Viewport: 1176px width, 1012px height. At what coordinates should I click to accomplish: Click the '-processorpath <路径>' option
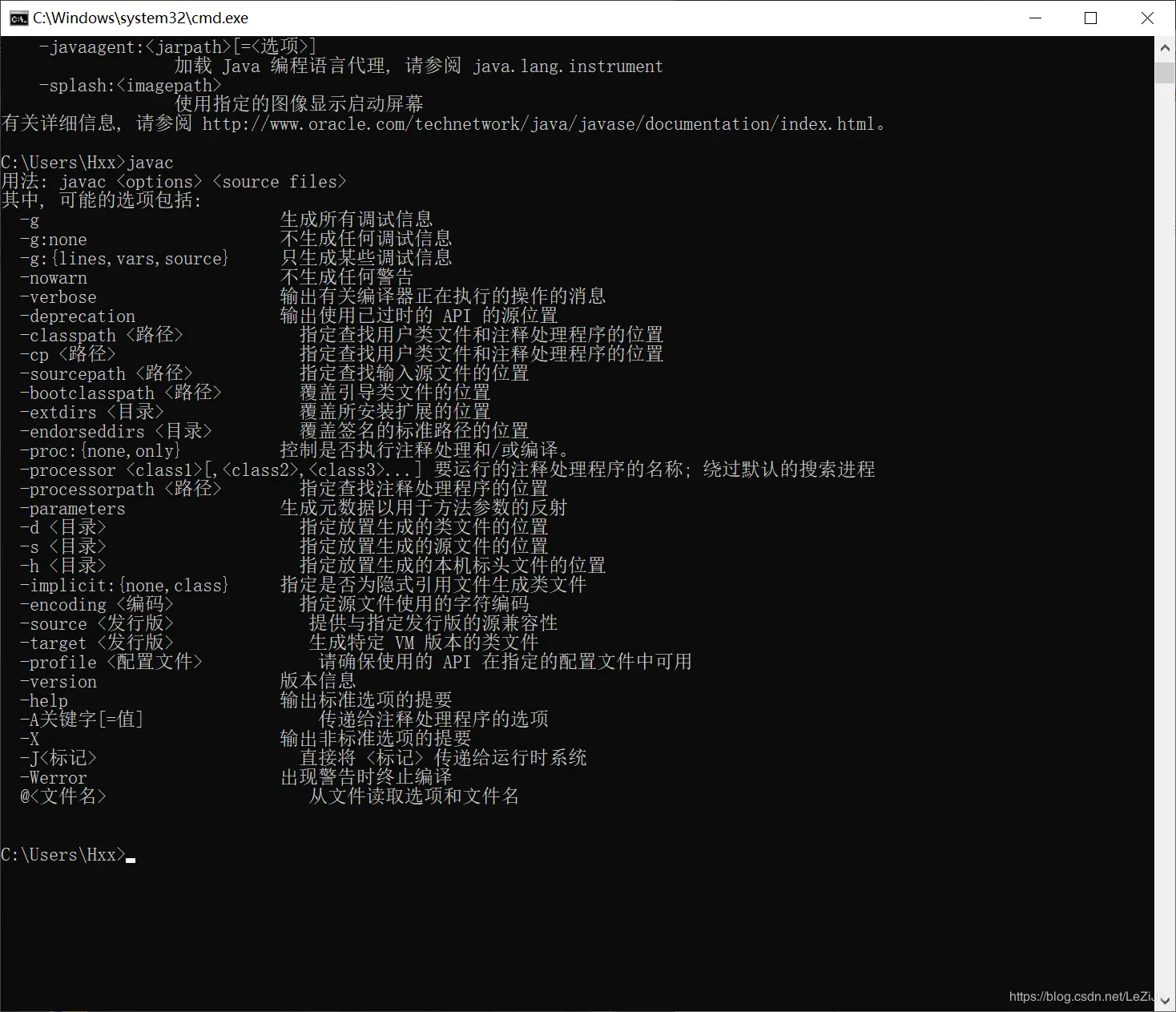point(121,489)
